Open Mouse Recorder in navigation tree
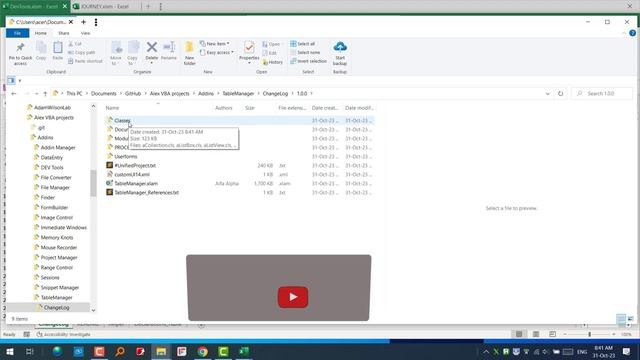The height and width of the screenshot is (360, 640). coord(59,247)
